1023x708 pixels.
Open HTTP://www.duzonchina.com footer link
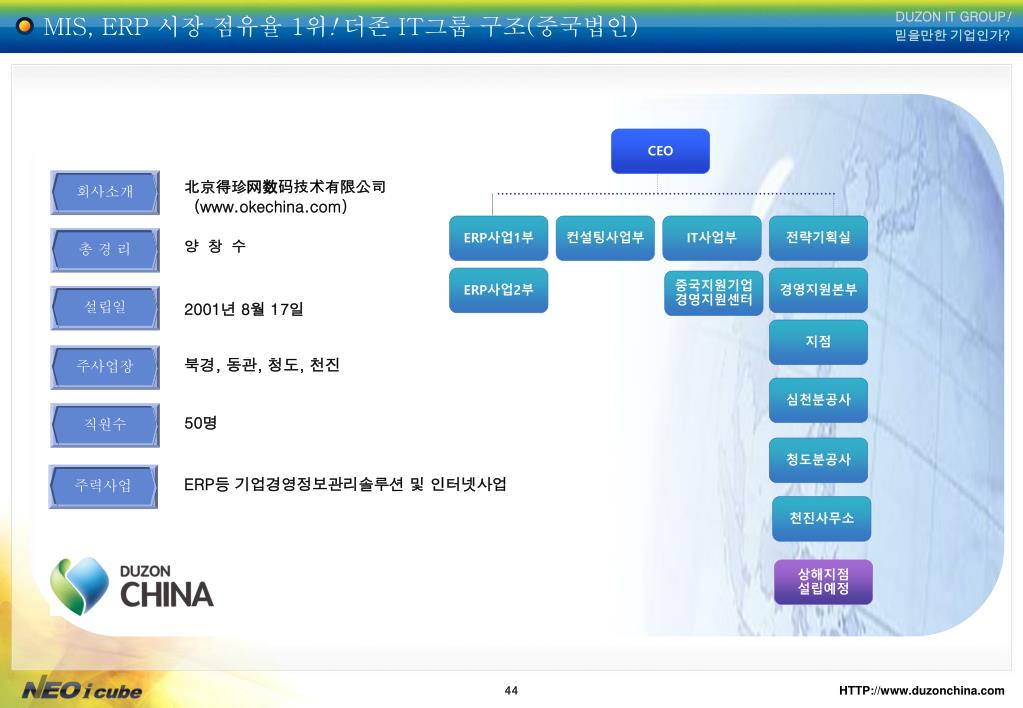click(x=921, y=690)
